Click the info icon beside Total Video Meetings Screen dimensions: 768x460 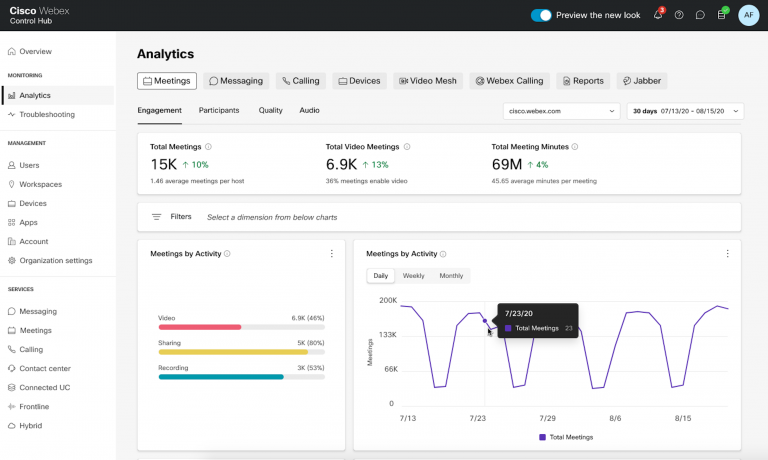407,146
